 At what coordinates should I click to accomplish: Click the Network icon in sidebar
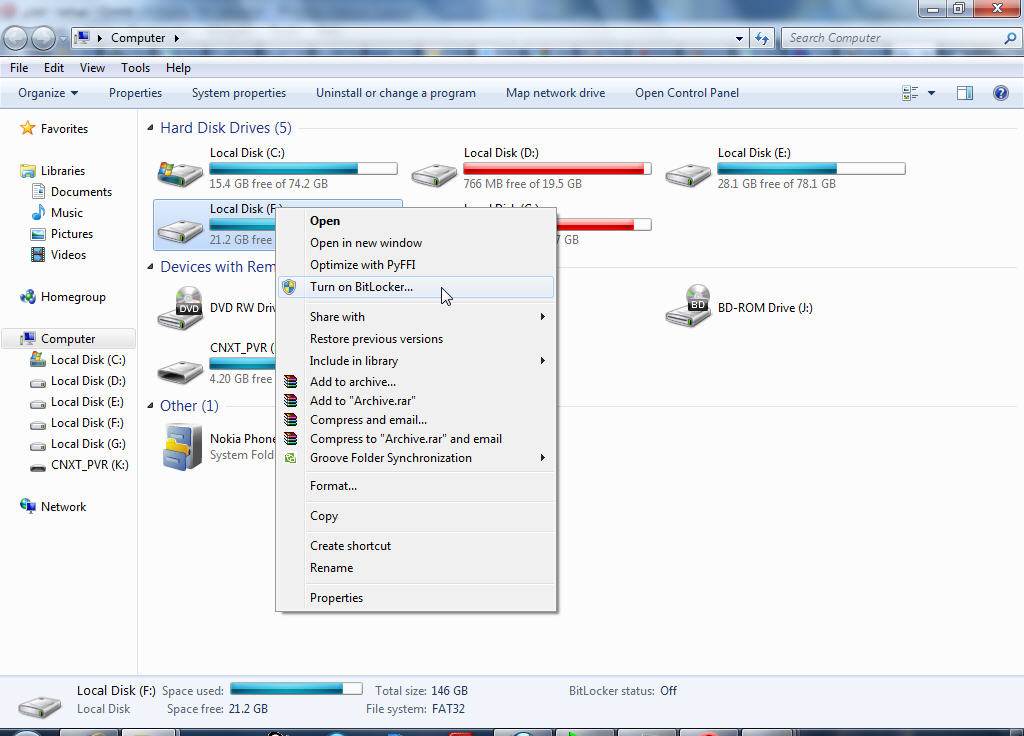click(27, 506)
